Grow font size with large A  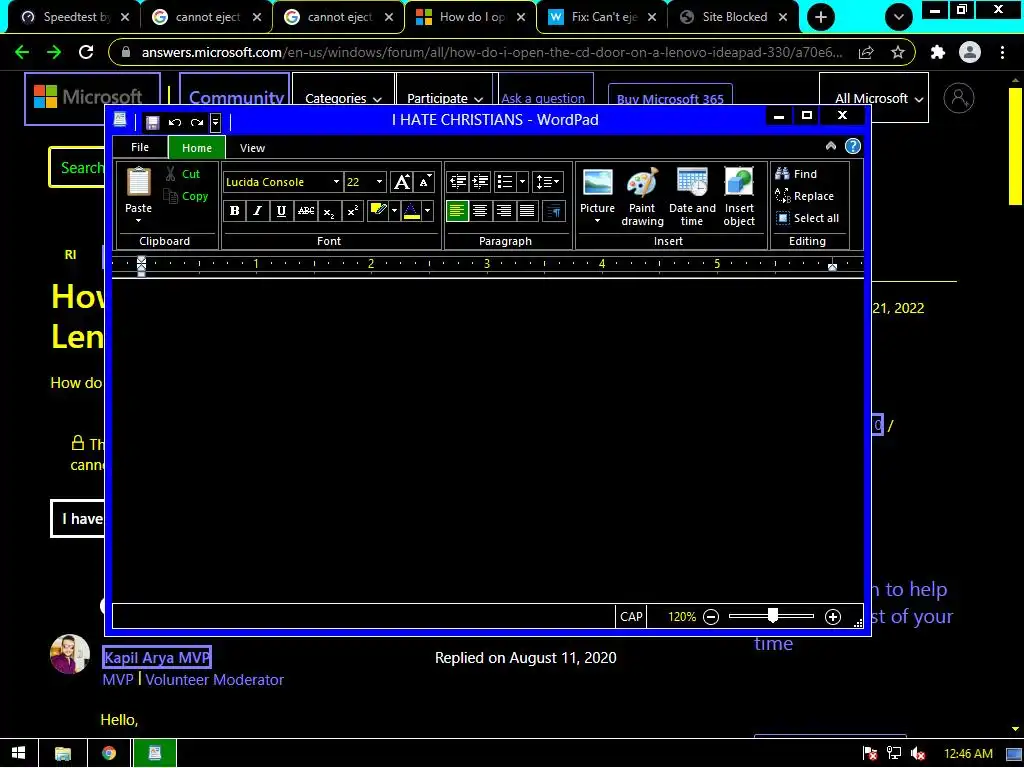point(402,182)
